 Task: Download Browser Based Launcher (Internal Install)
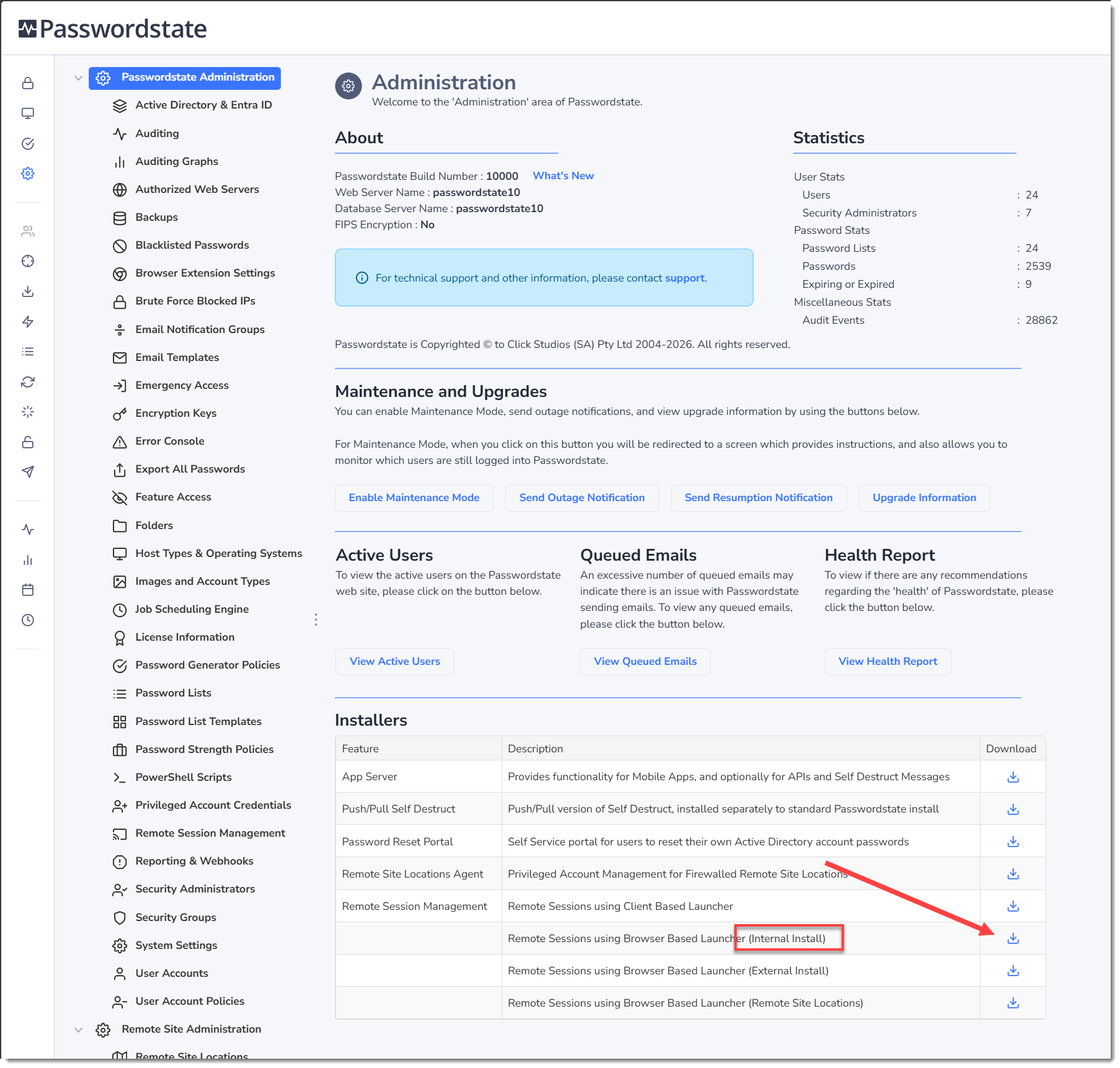1013,938
